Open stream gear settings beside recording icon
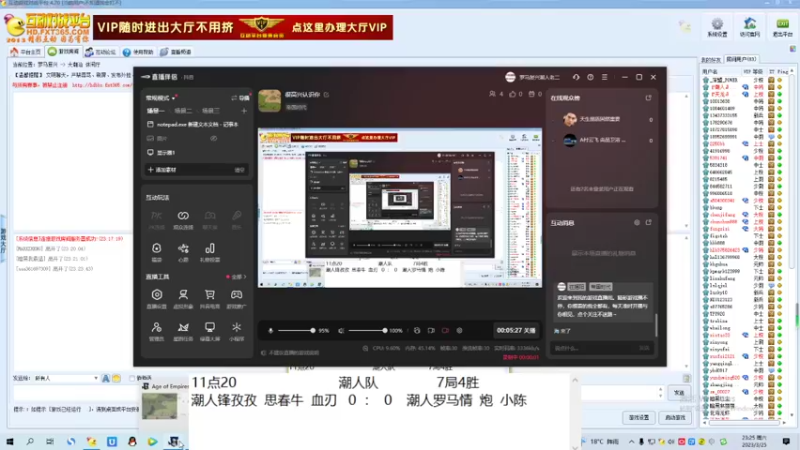Viewport: 800px width, 450px height. pos(459,331)
